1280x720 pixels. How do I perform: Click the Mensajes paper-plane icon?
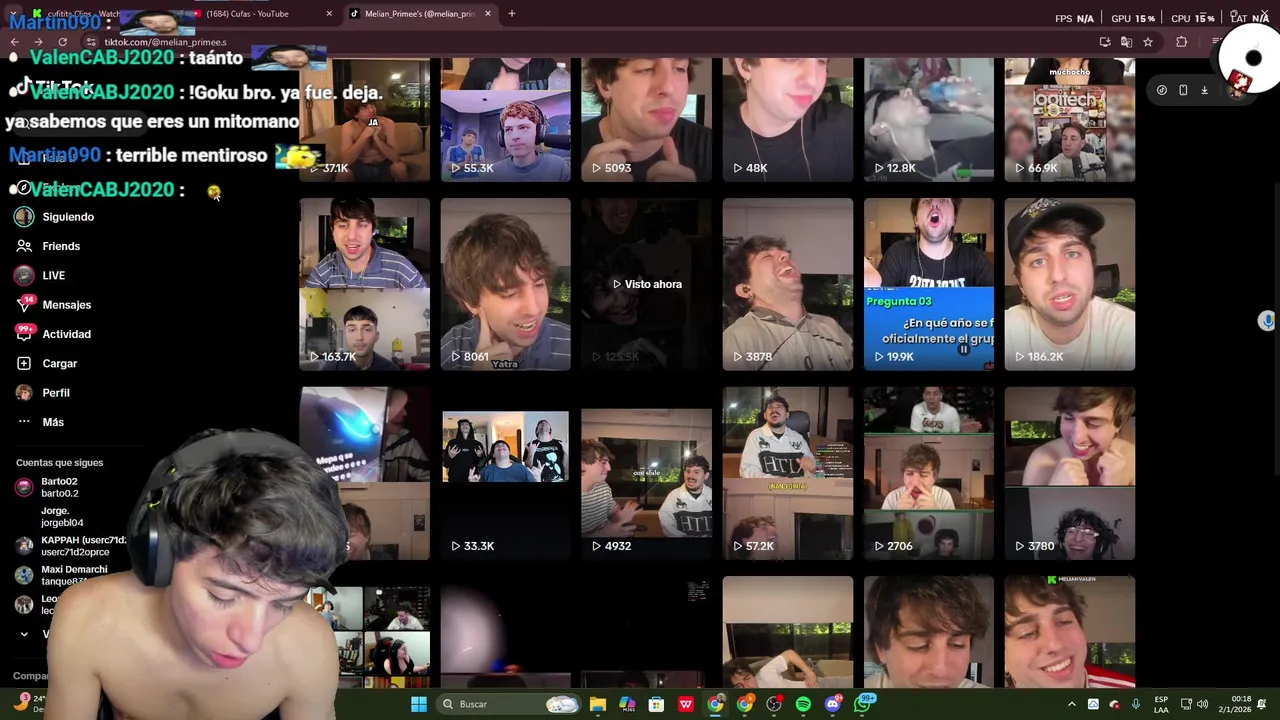(x=24, y=305)
